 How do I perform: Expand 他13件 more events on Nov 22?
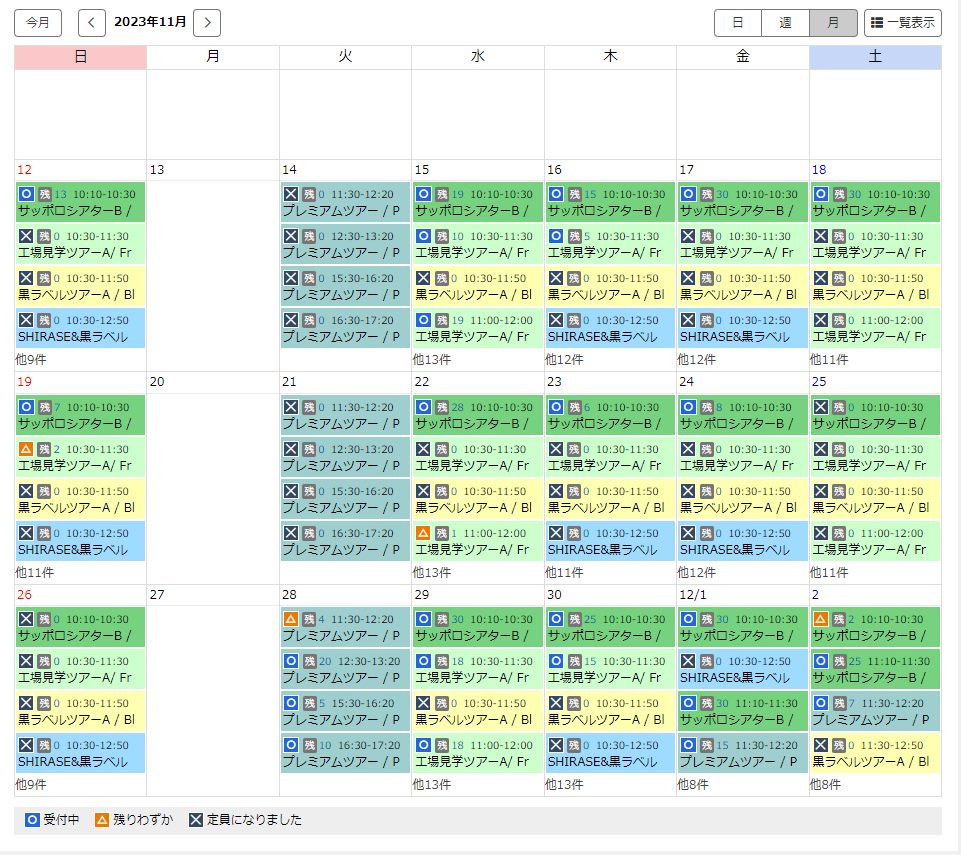432,572
